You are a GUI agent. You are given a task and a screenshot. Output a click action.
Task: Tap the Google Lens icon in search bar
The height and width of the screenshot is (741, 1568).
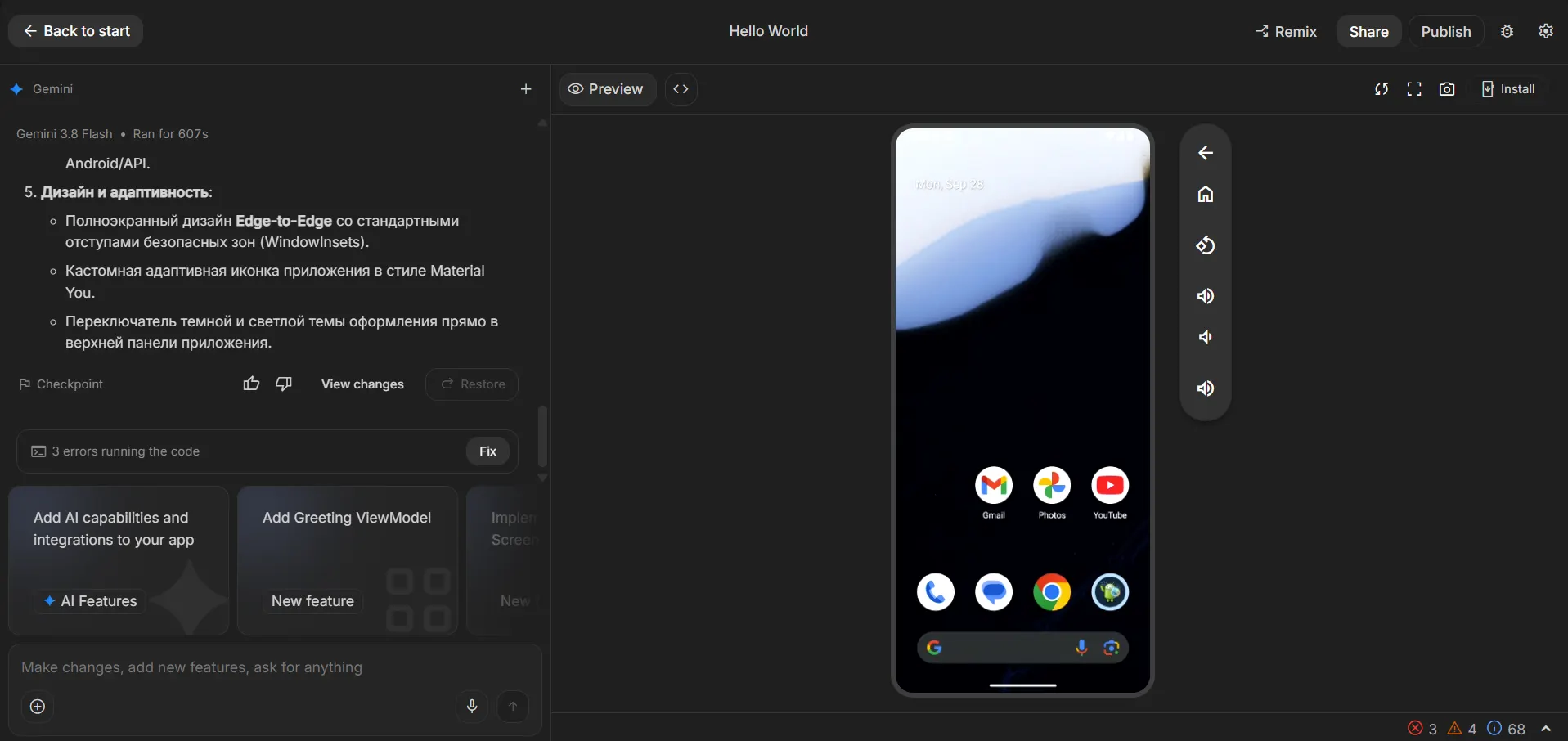1111,648
